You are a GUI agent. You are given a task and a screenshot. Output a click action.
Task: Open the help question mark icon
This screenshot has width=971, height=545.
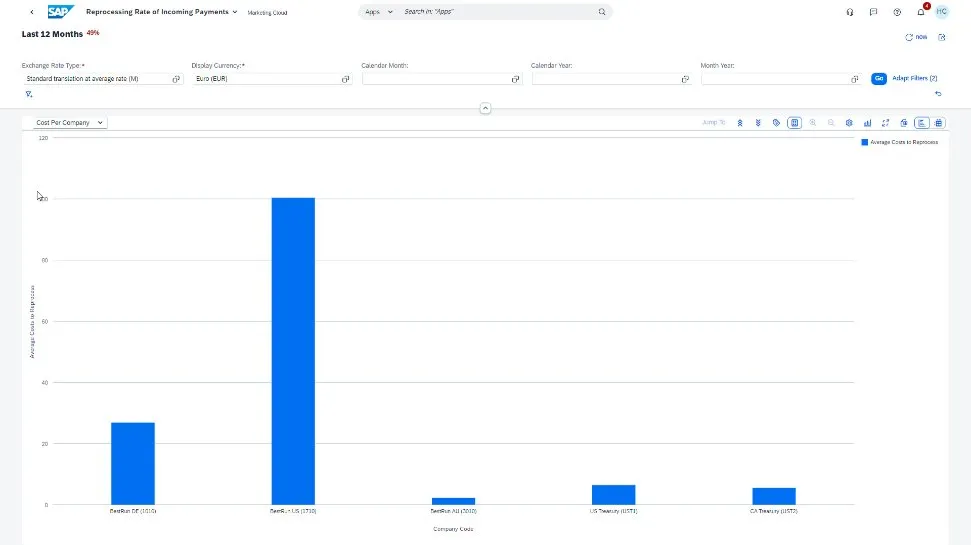click(897, 12)
